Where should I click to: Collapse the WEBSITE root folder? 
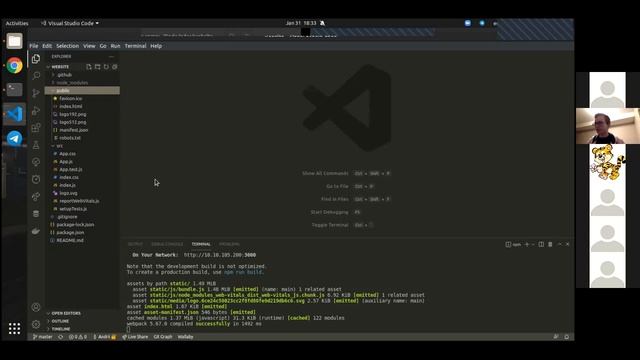60,67
